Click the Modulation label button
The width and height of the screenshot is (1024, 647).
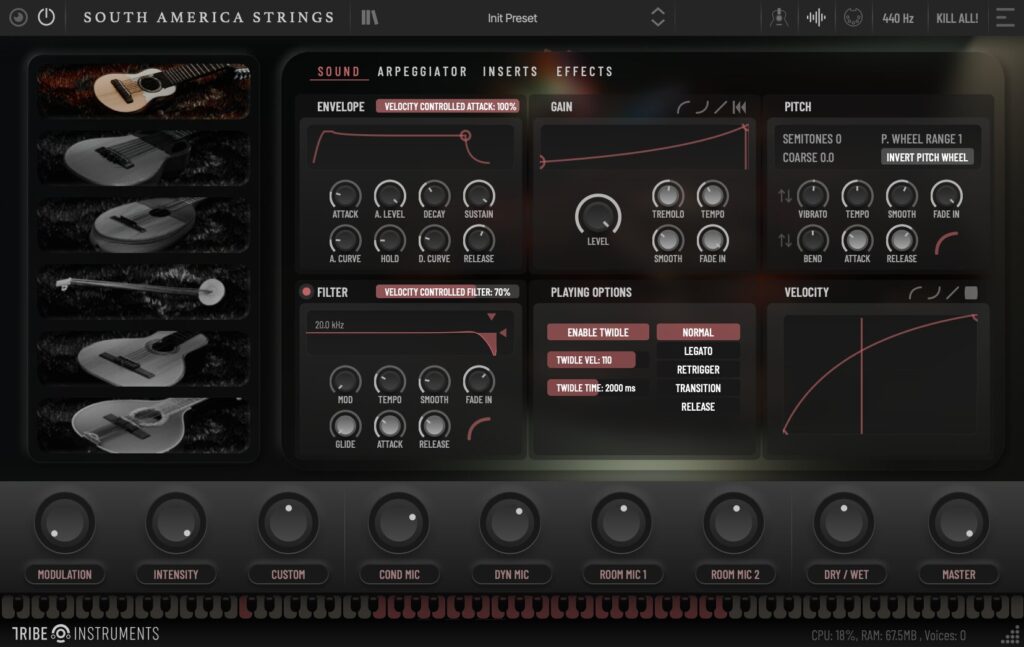[x=65, y=575]
